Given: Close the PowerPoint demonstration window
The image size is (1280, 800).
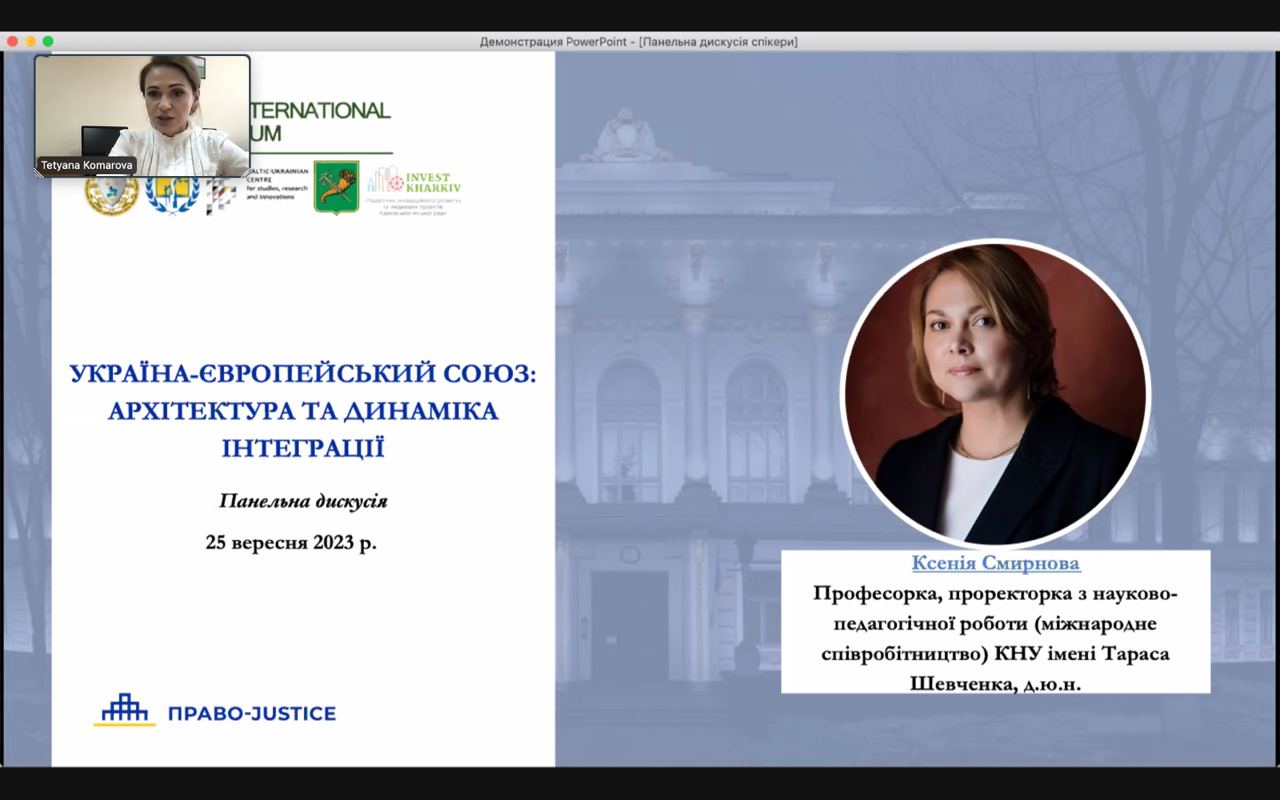Looking at the screenshot, I should click(12, 41).
